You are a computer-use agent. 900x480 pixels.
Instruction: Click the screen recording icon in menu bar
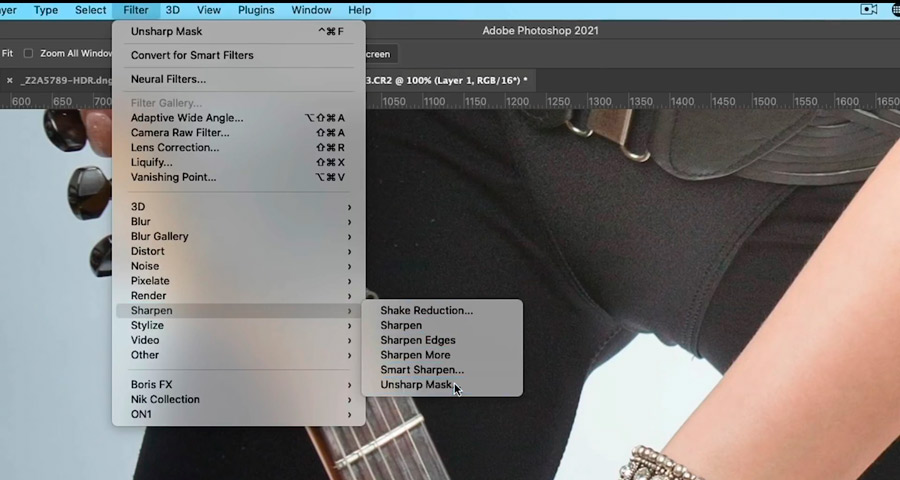pos(868,10)
